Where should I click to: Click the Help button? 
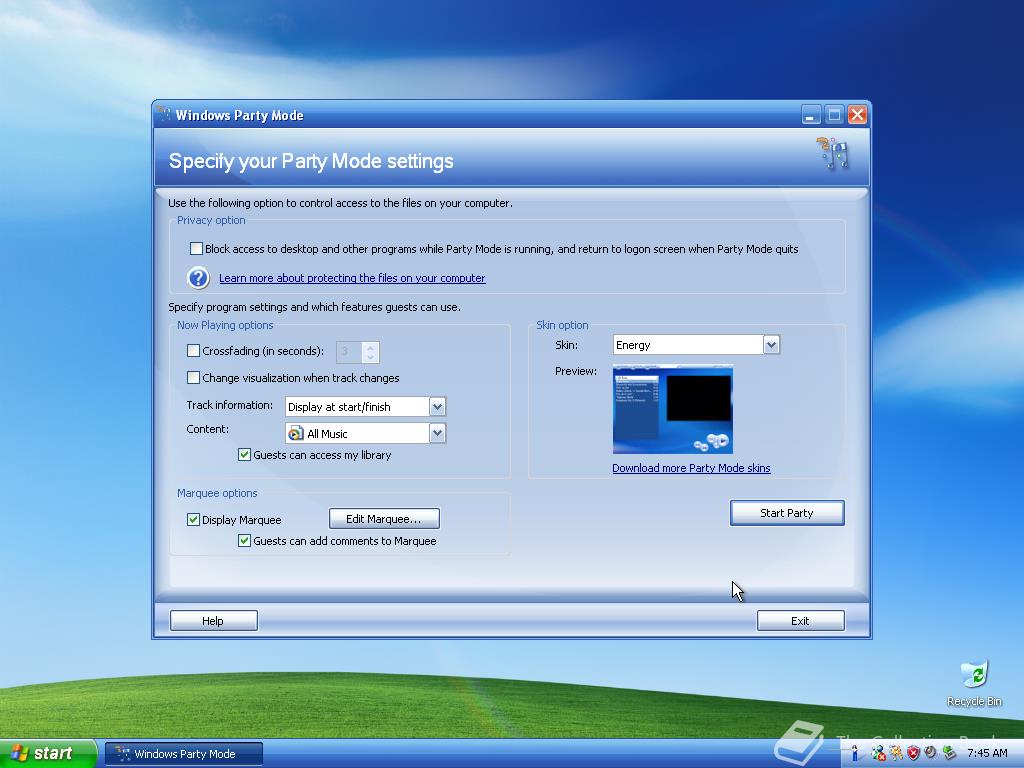214,620
